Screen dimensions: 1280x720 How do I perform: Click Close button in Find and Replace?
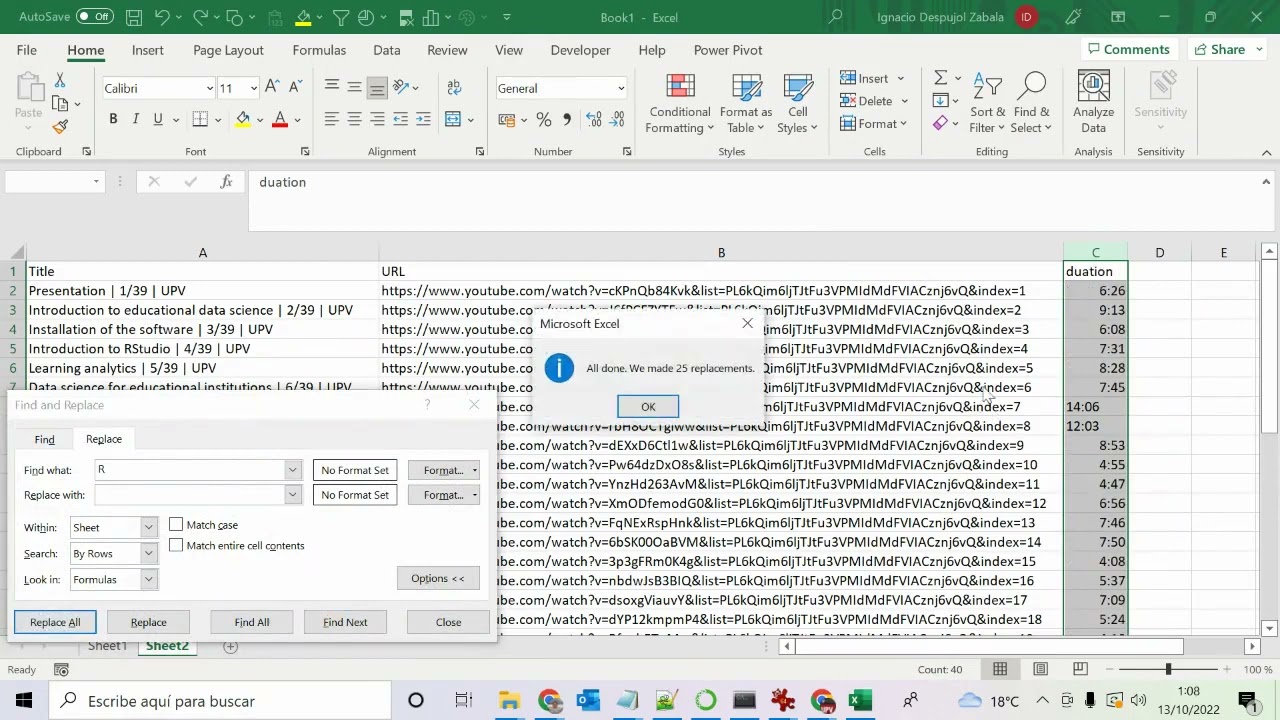point(448,622)
